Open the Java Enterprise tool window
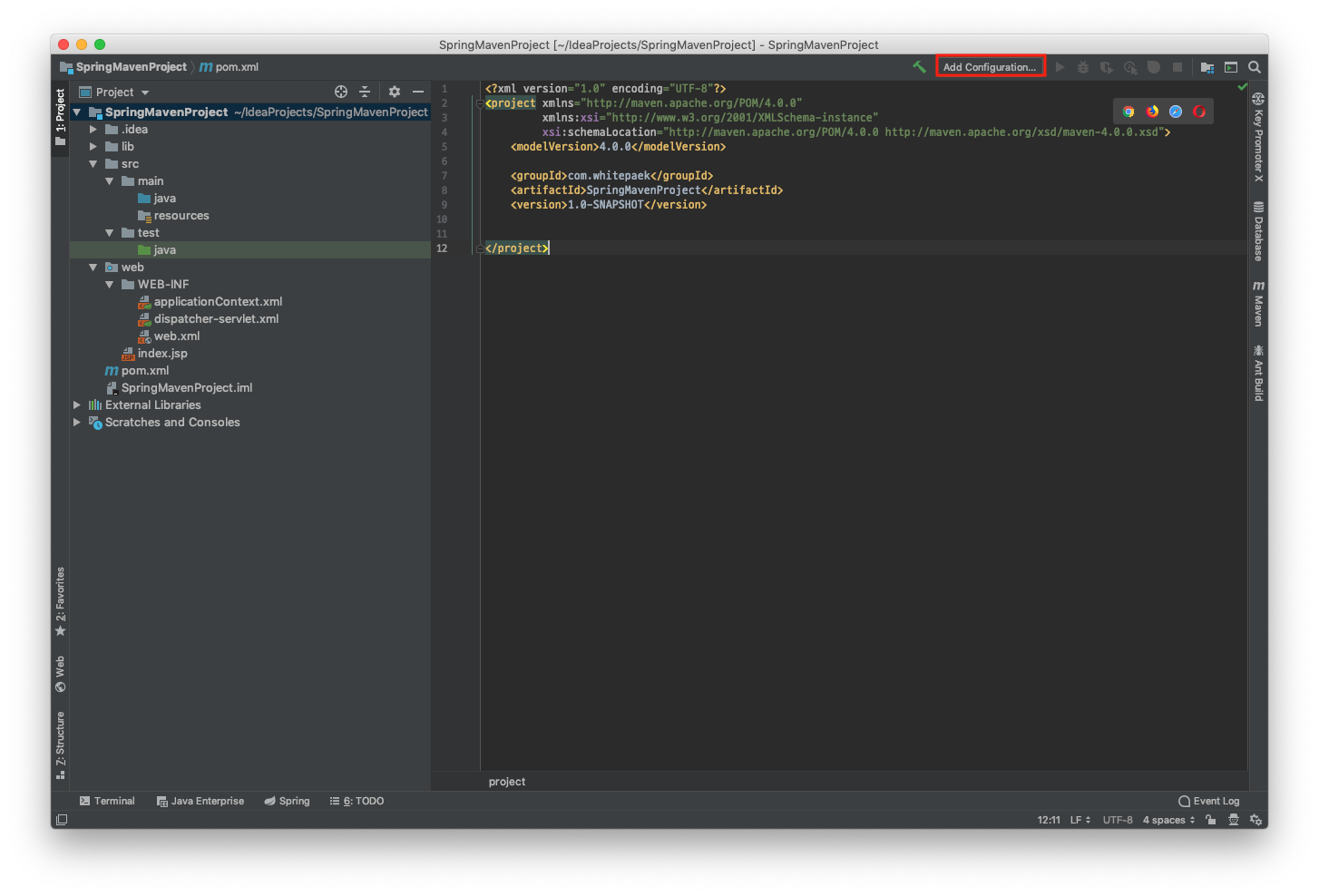Screen dimensions: 1319x896 200,801
